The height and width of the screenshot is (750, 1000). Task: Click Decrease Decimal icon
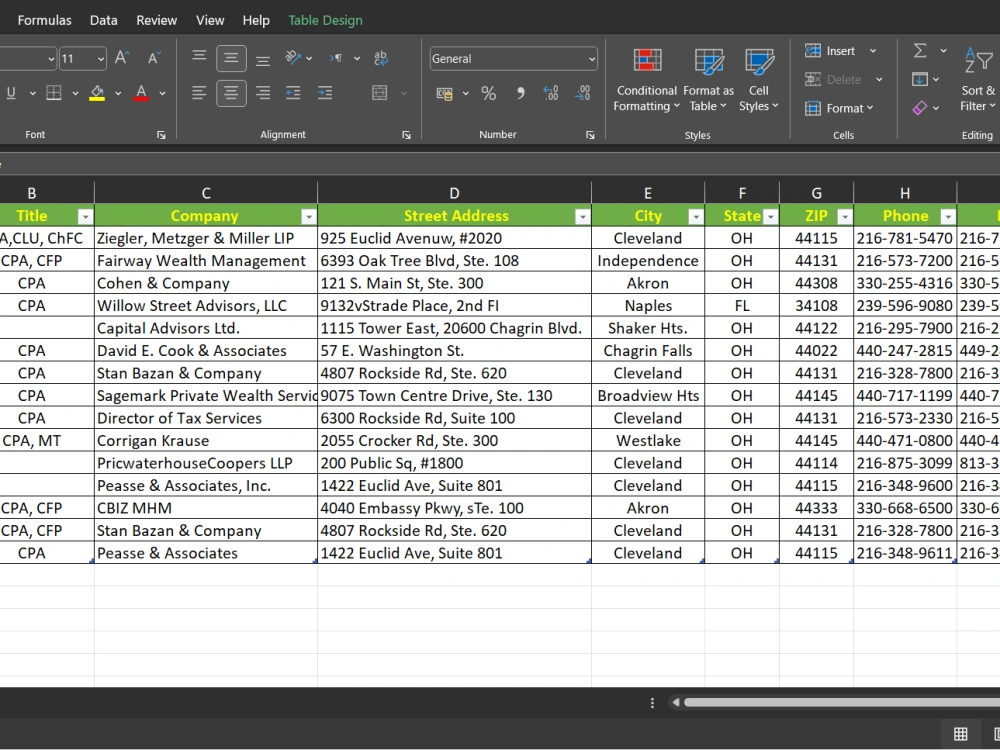582,94
